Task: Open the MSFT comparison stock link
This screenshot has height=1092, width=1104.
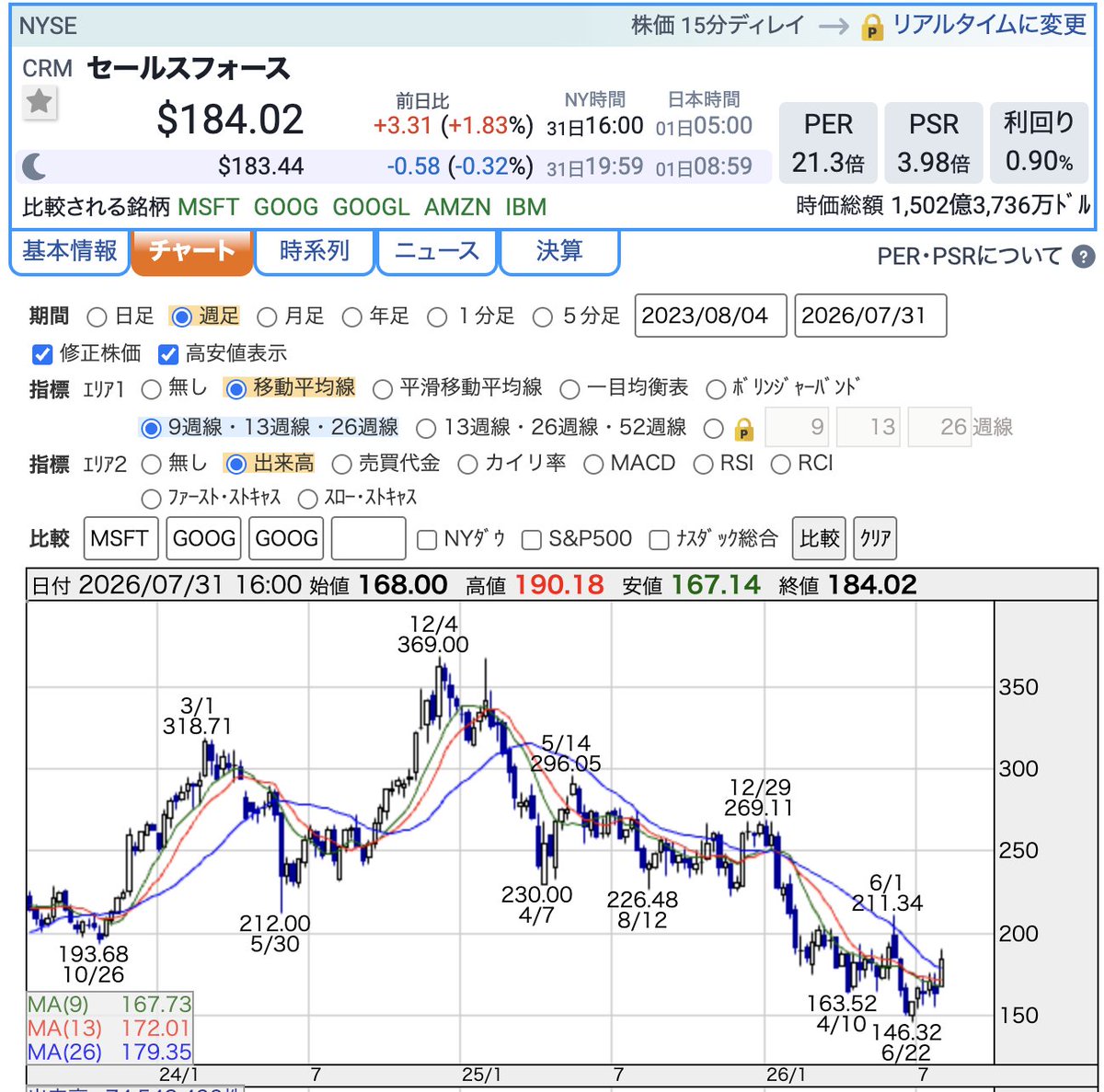Action: (209, 207)
